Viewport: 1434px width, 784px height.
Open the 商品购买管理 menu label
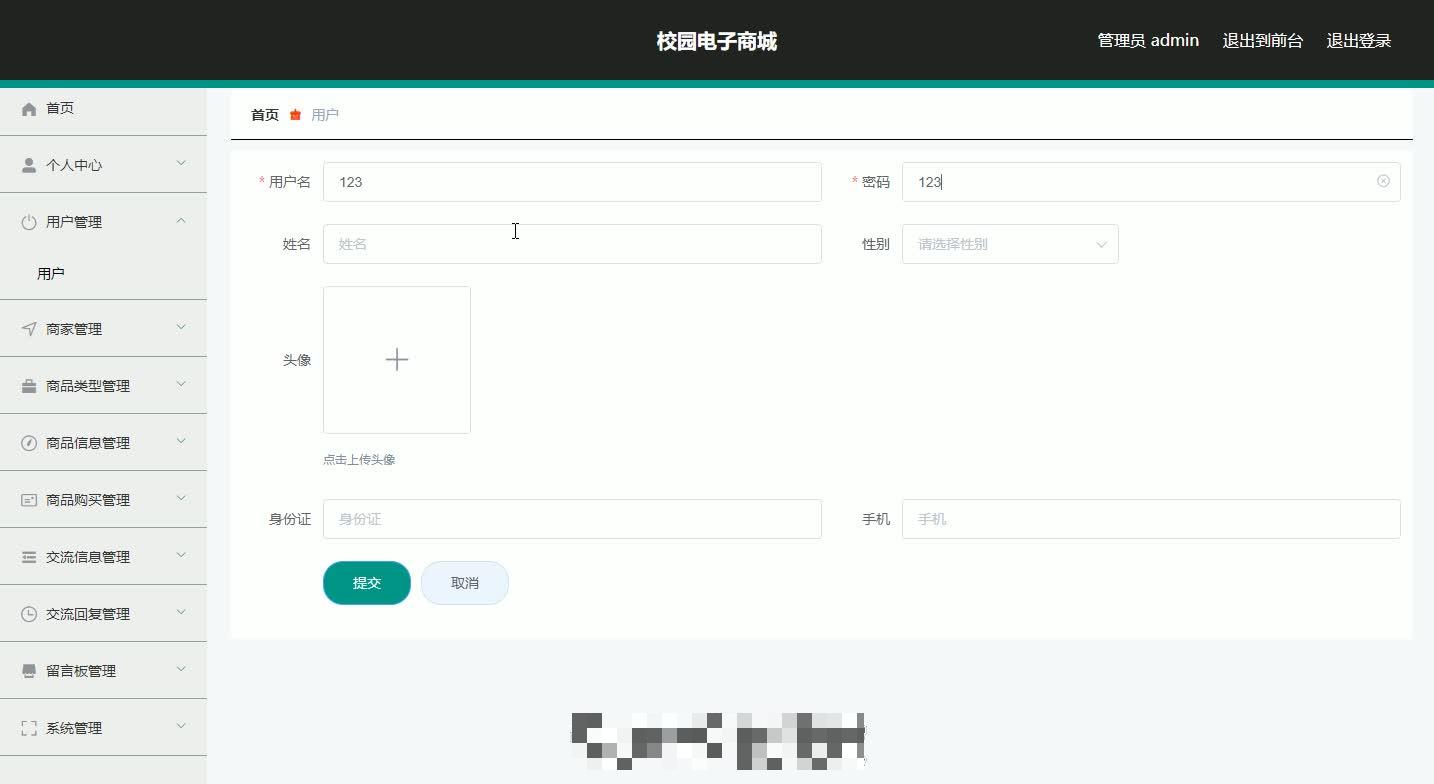[88, 500]
